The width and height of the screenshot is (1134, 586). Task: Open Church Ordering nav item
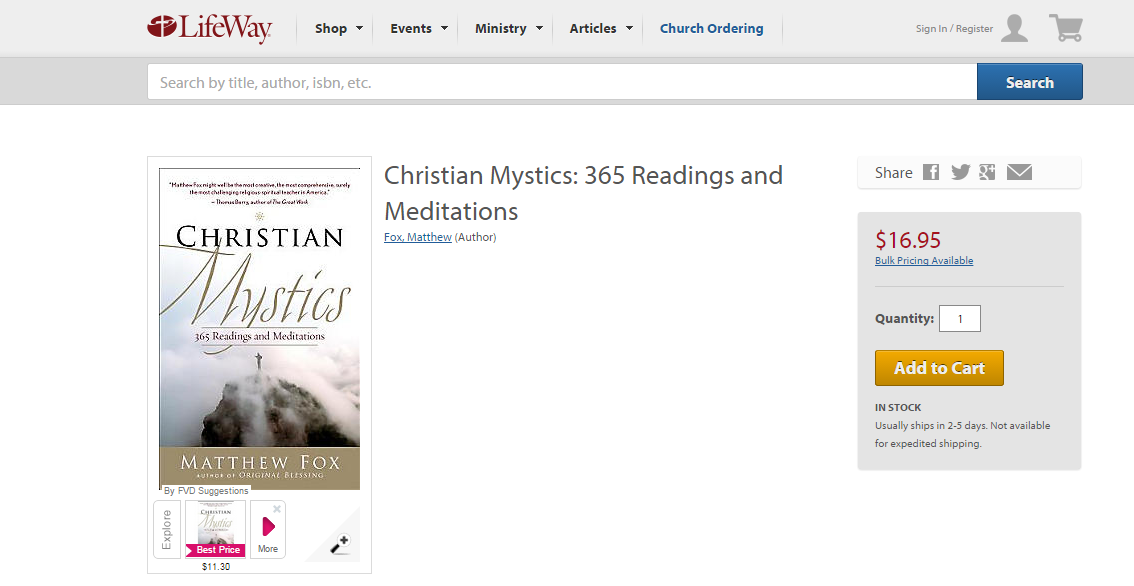712,28
